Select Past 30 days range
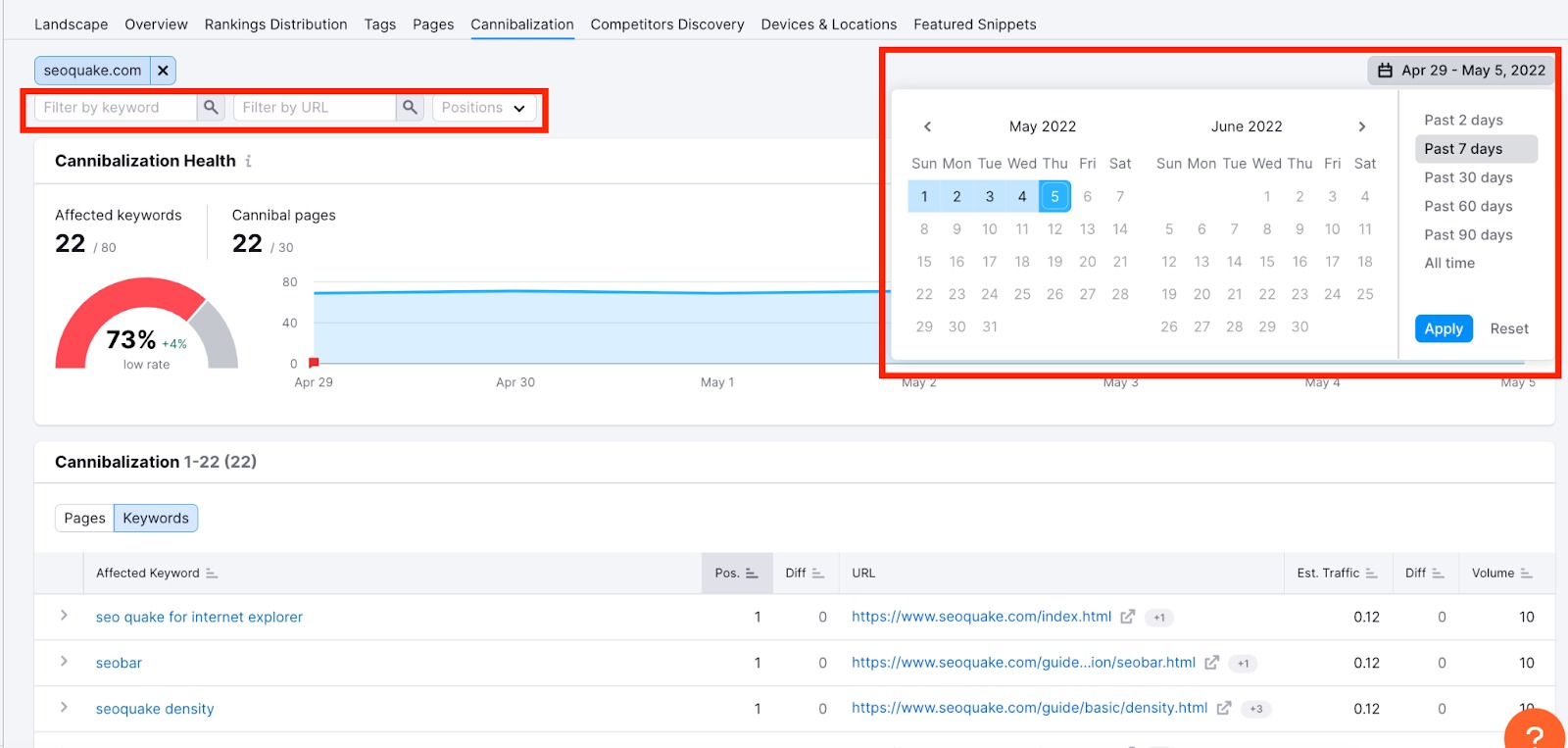The image size is (1568, 748). point(1468,177)
